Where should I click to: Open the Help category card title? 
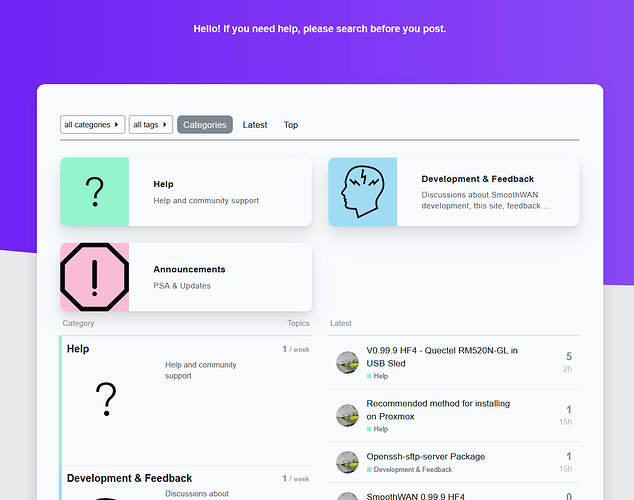click(x=163, y=184)
